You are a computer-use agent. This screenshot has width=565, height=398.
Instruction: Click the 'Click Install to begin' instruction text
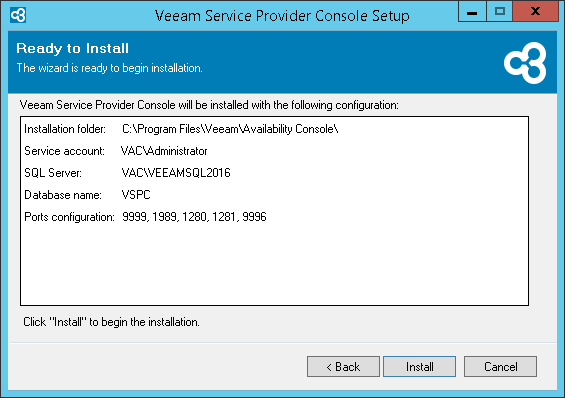[x=111, y=322]
